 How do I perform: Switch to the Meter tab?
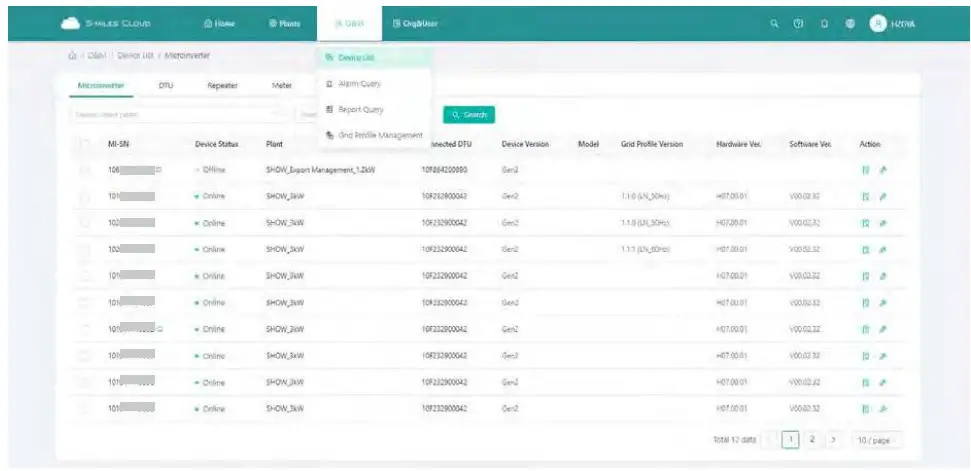coord(282,85)
